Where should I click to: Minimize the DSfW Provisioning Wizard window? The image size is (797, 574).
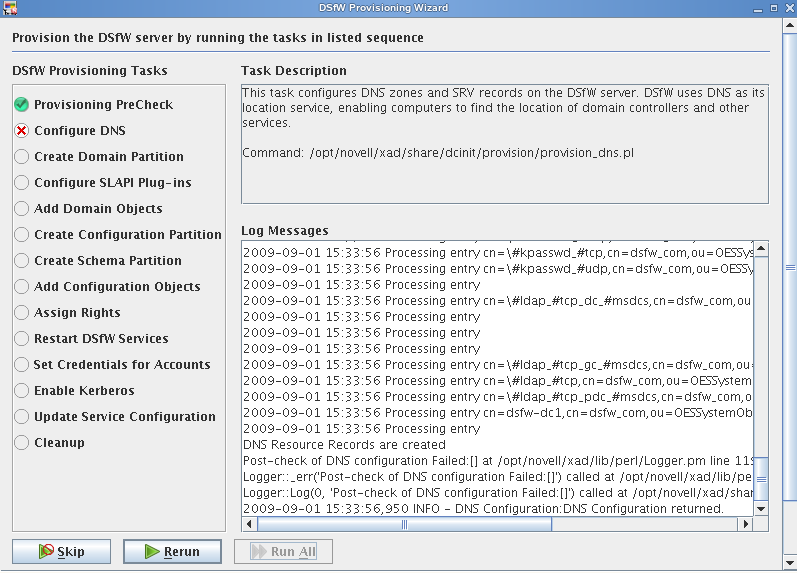click(758, 9)
